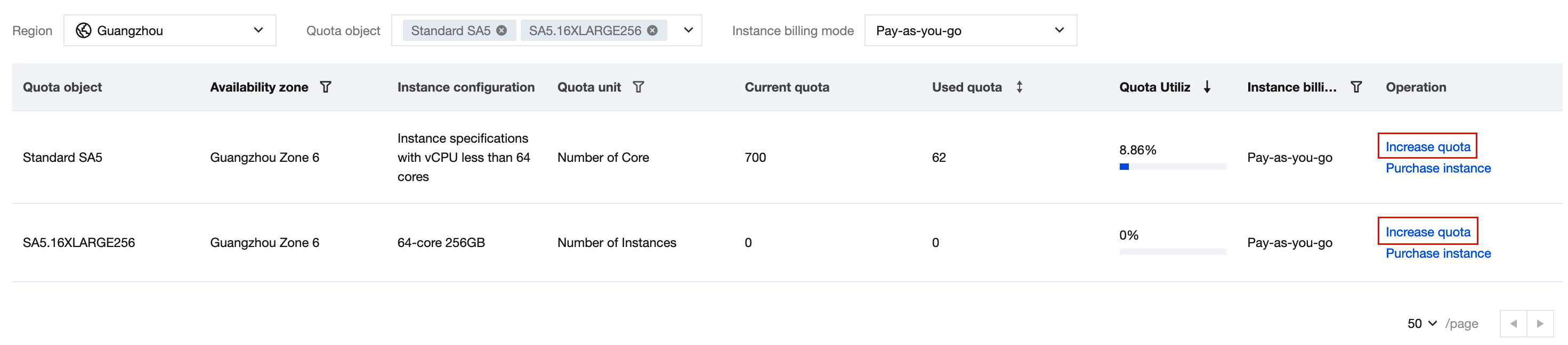
Task: Click the Quota object column header
Action: (62, 87)
